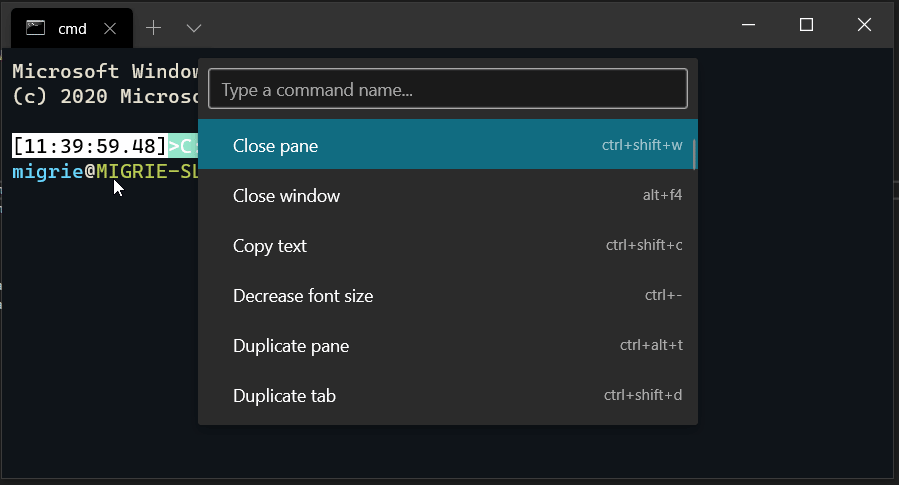
Task: Click the ctrl+shift+w shortcut label
Action: 642,145
